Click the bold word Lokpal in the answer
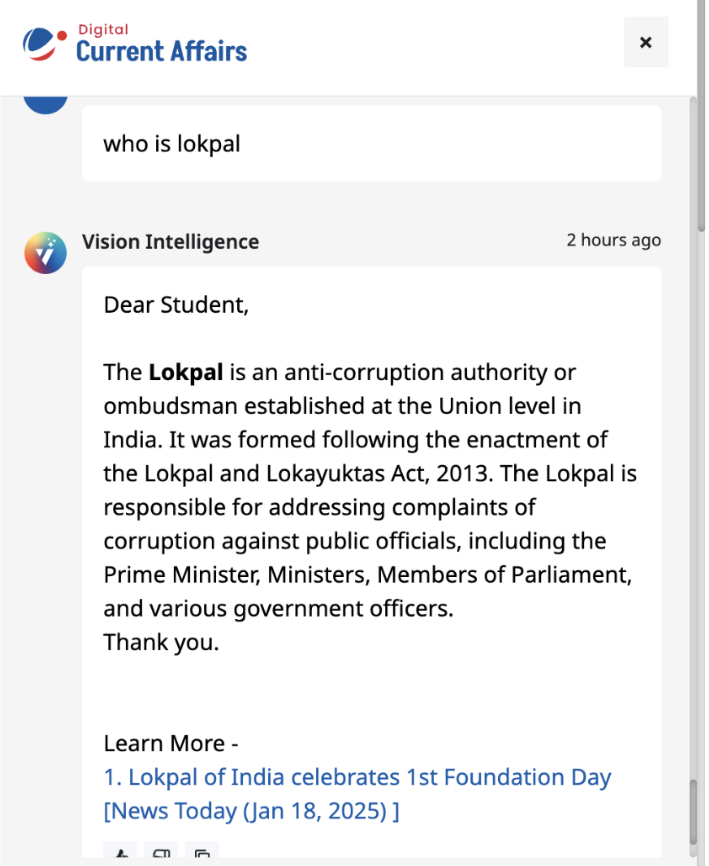This screenshot has height=866, width=709. [x=186, y=373]
